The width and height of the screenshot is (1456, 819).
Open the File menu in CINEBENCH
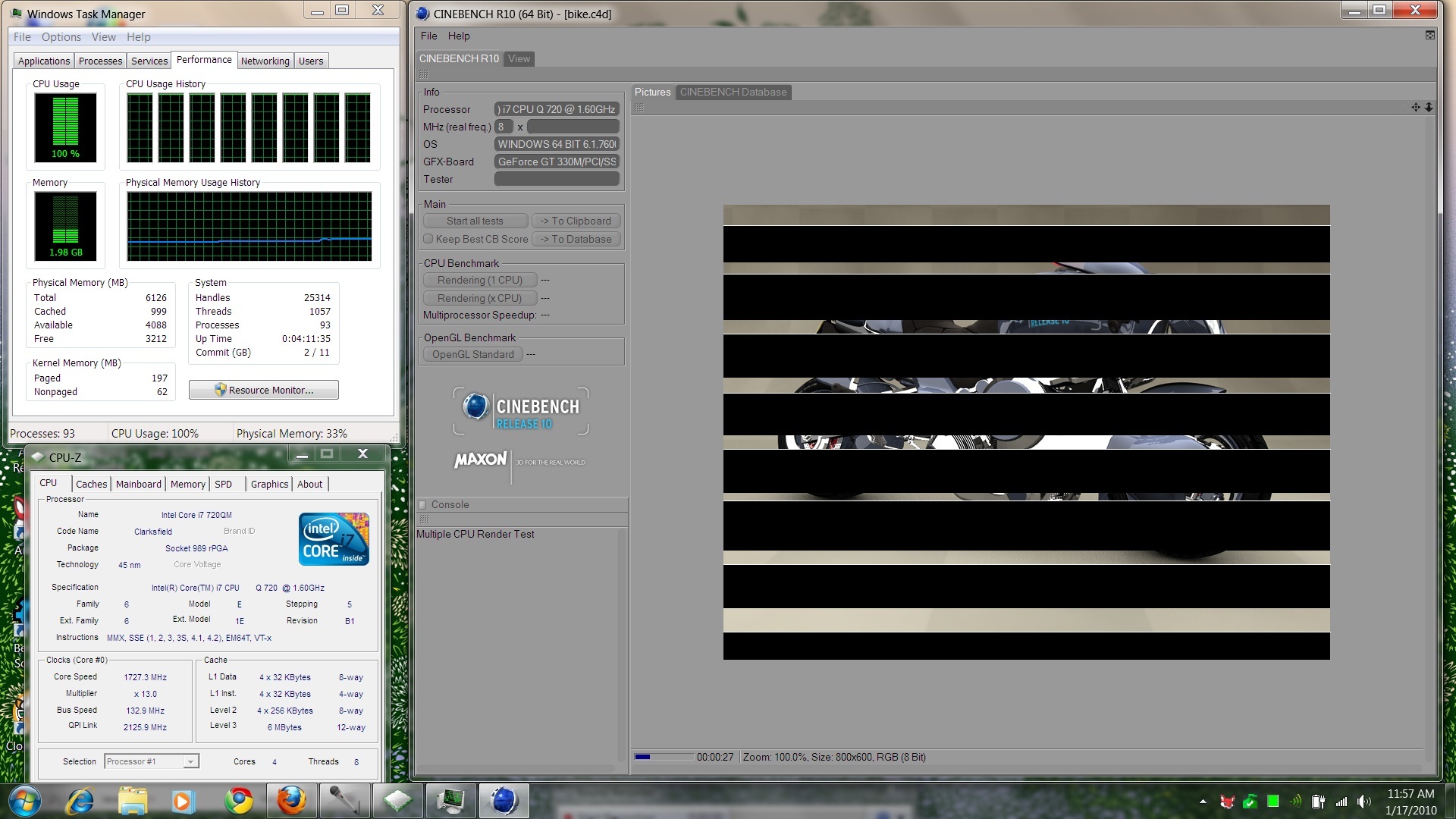pyautogui.click(x=428, y=36)
